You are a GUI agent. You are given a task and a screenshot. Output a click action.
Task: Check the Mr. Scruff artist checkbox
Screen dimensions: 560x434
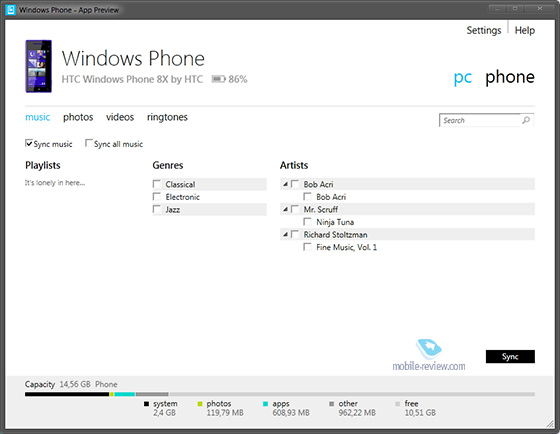point(295,209)
